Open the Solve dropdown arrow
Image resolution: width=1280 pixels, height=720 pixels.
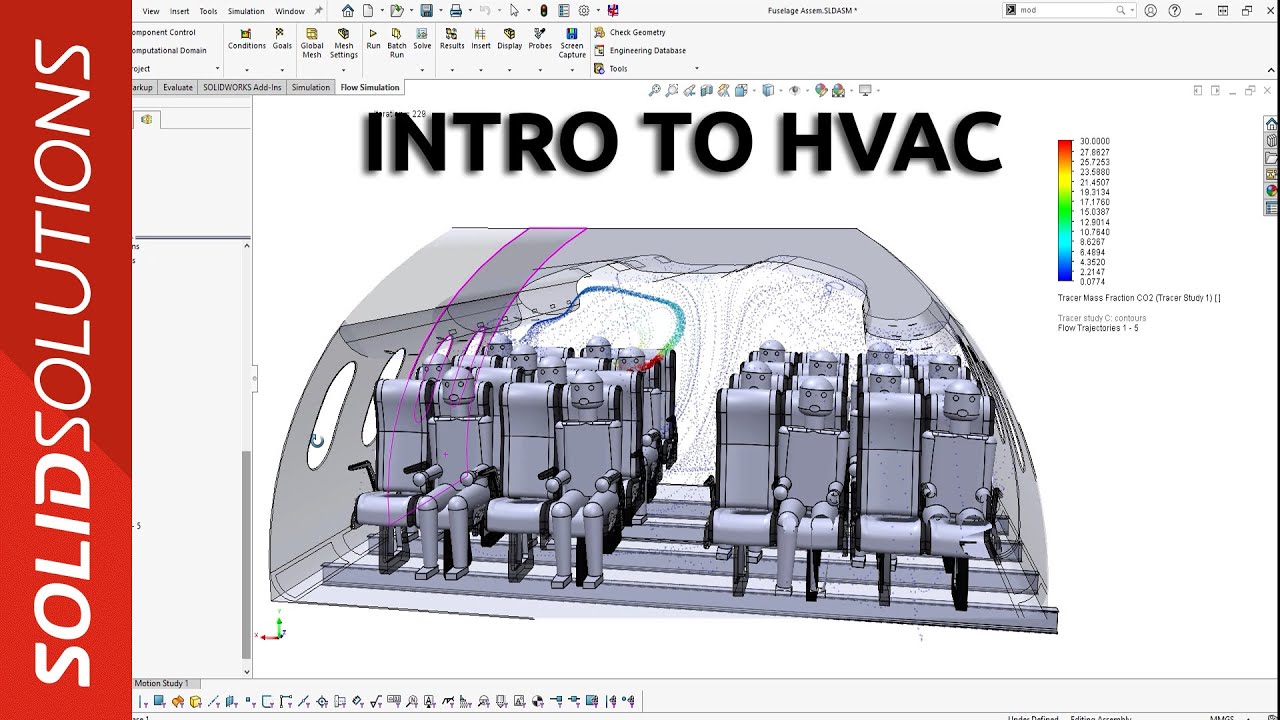(x=422, y=70)
